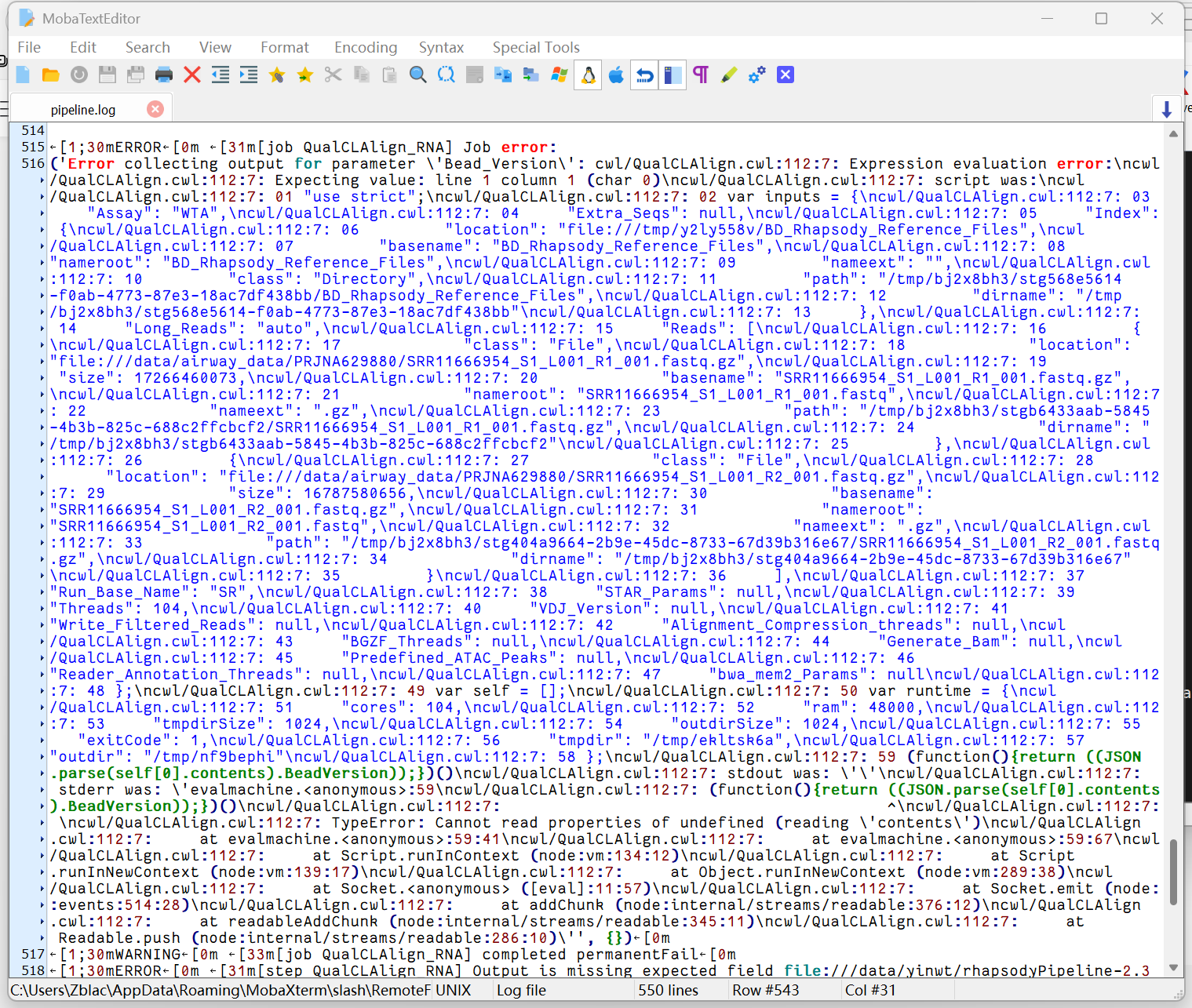This screenshot has height=1008, width=1192.
Task: Open the View menu
Action: coord(215,47)
